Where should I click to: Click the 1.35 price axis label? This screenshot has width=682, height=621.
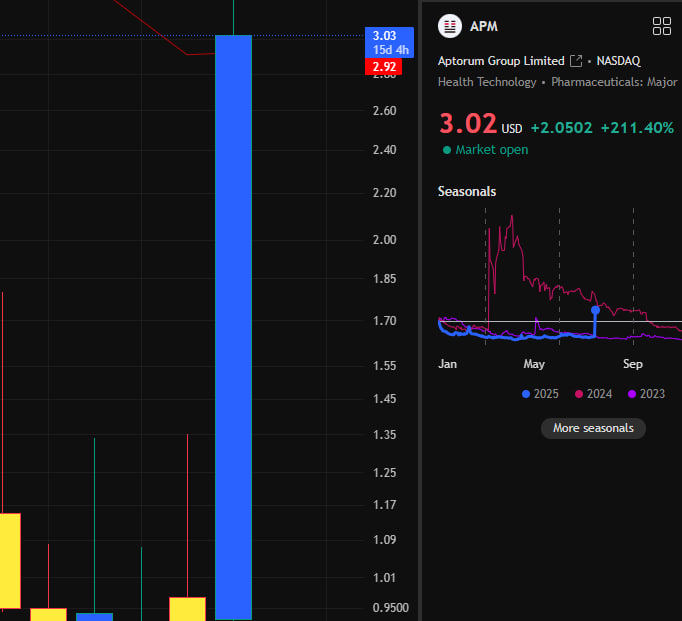tap(384, 434)
